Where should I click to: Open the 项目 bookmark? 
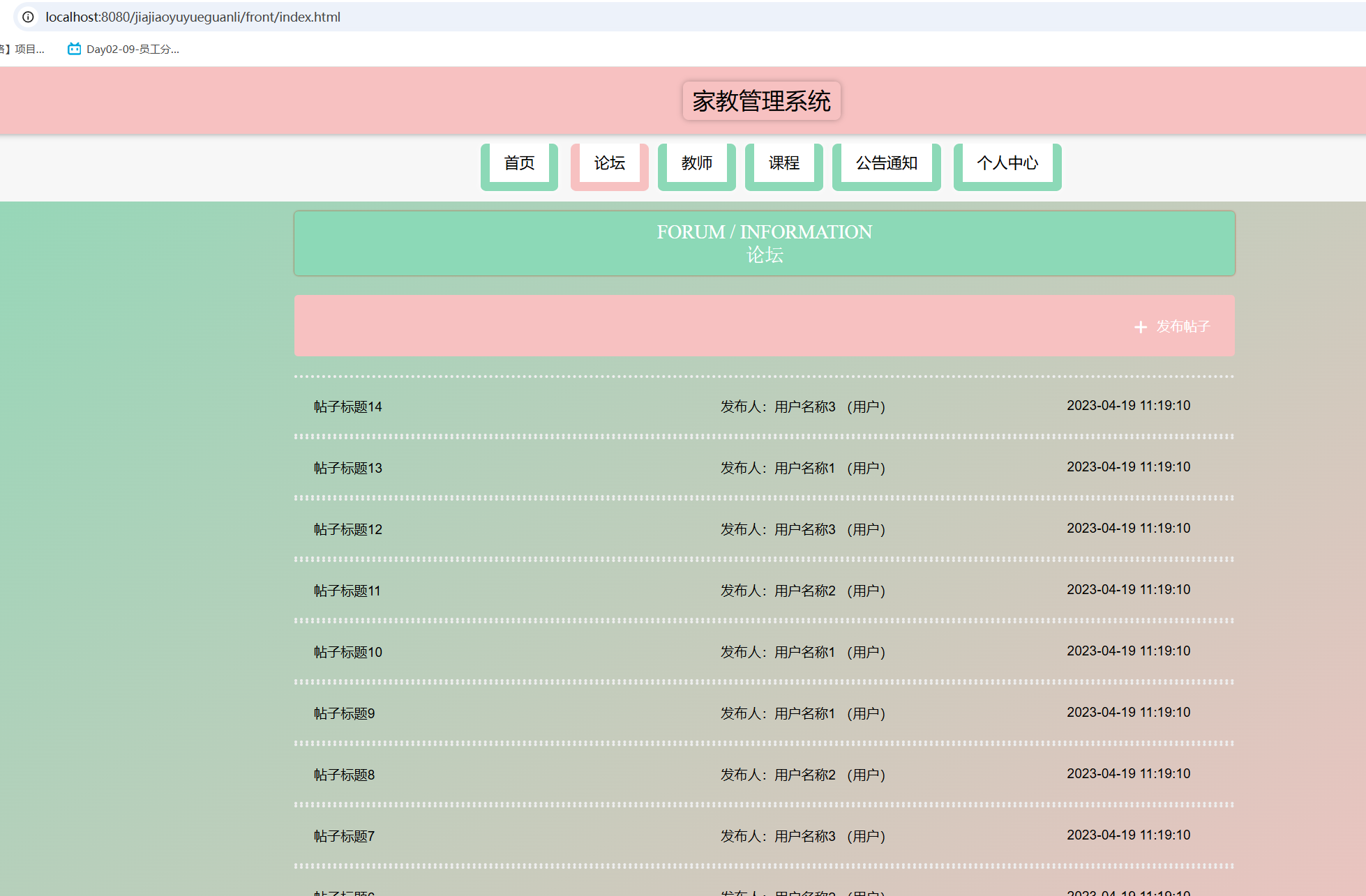(x=22, y=49)
